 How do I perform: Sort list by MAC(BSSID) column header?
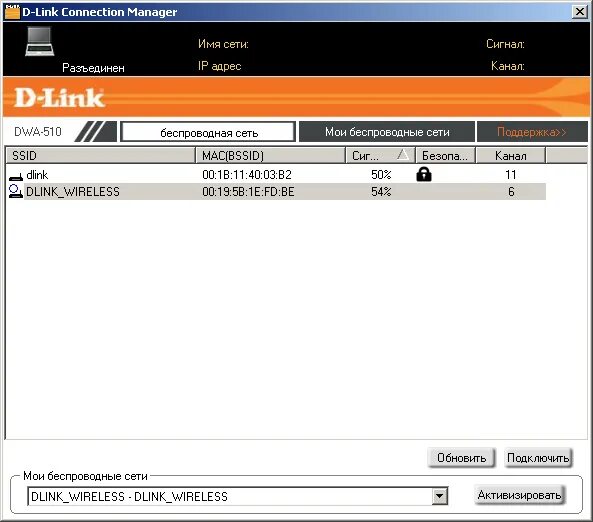[x=270, y=155]
